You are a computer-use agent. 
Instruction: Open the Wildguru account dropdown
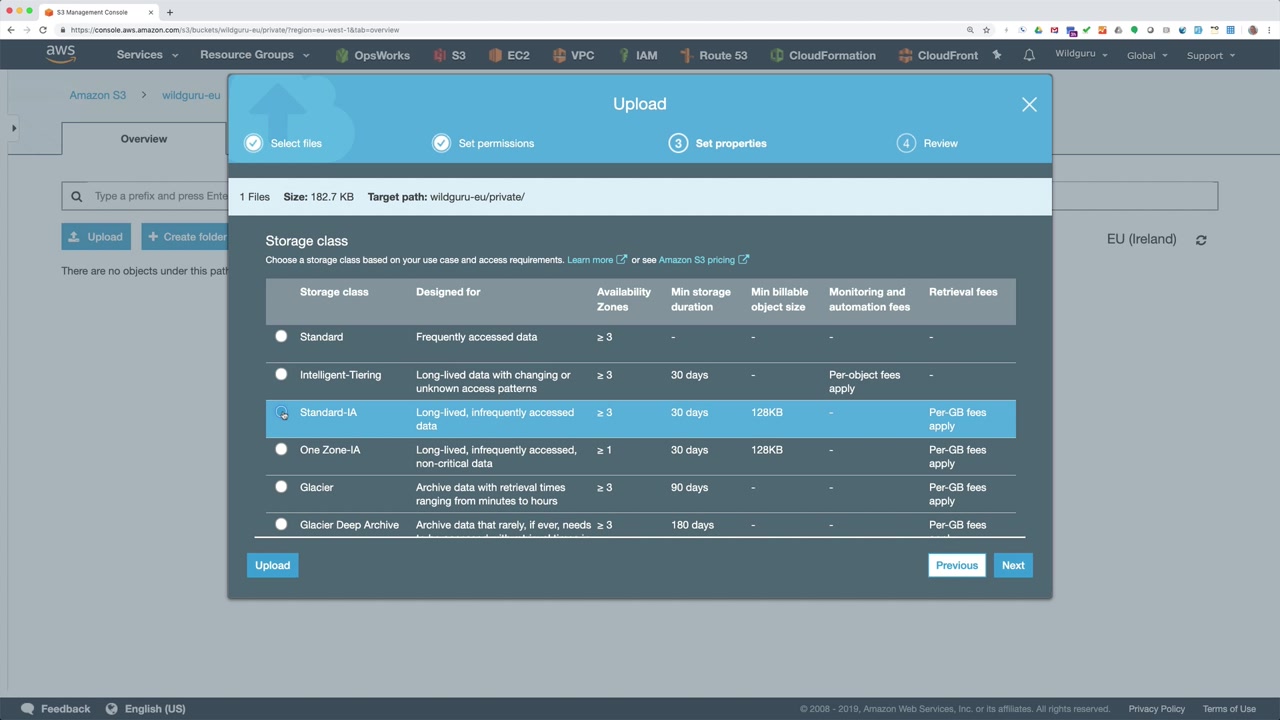tap(1081, 54)
